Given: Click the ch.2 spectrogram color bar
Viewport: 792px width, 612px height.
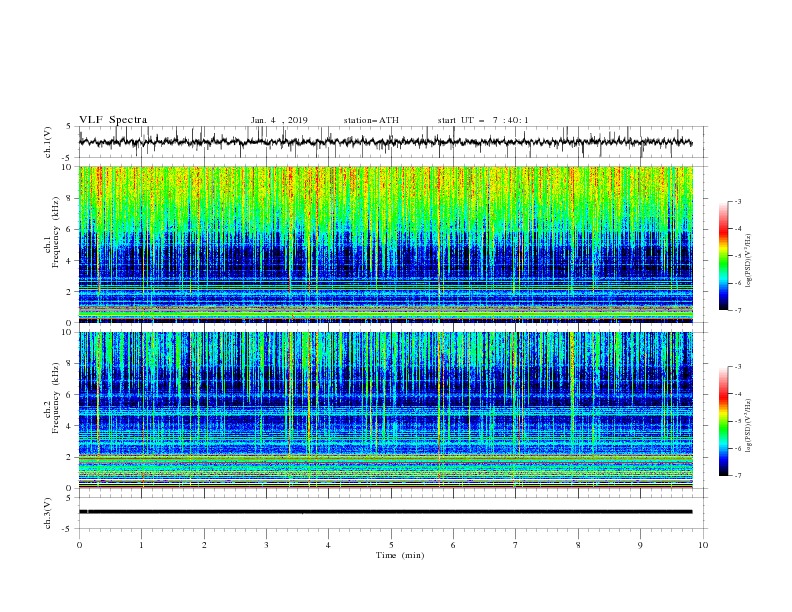Looking at the screenshot, I should tap(723, 421).
